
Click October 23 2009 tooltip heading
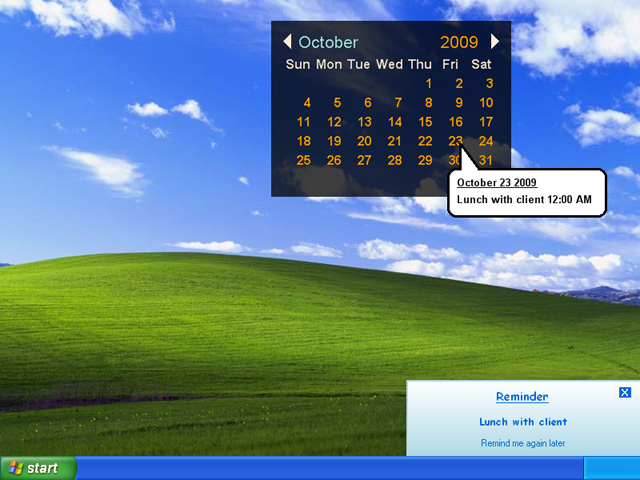coord(497,182)
